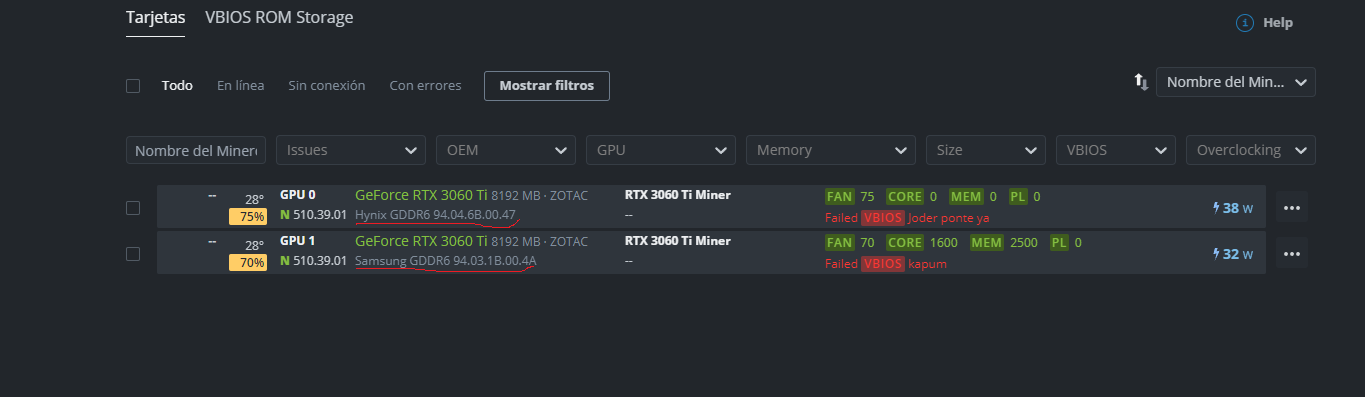Image resolution: width=1365 pixels, height=397 pixels.
Task: Open the Nombre del Miner sort dropdown
Action: pyautogui.click(x=1236, y=82)
